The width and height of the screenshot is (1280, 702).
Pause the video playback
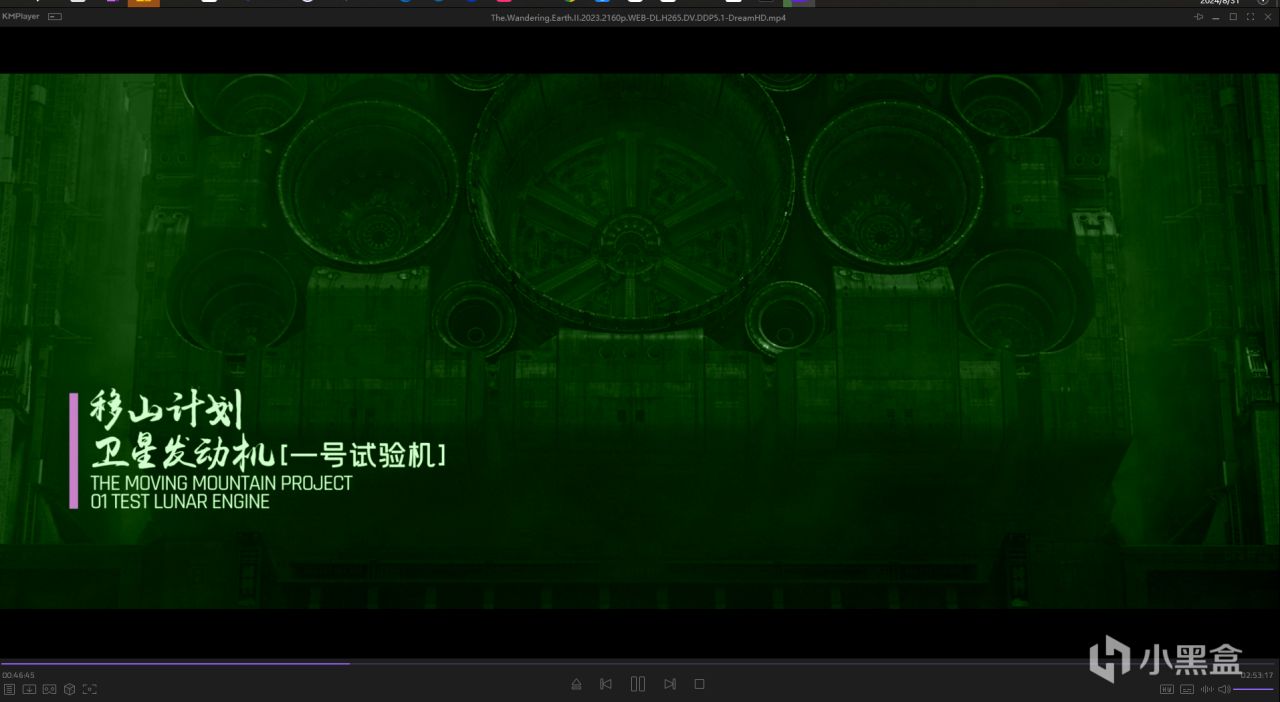[638, 684]
